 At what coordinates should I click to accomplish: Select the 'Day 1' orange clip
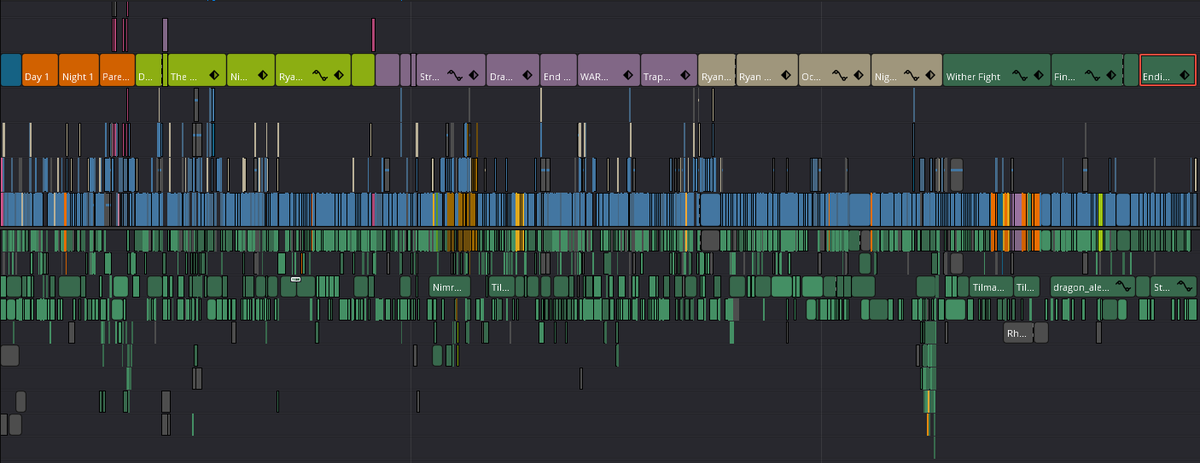[x=39, y=70]
